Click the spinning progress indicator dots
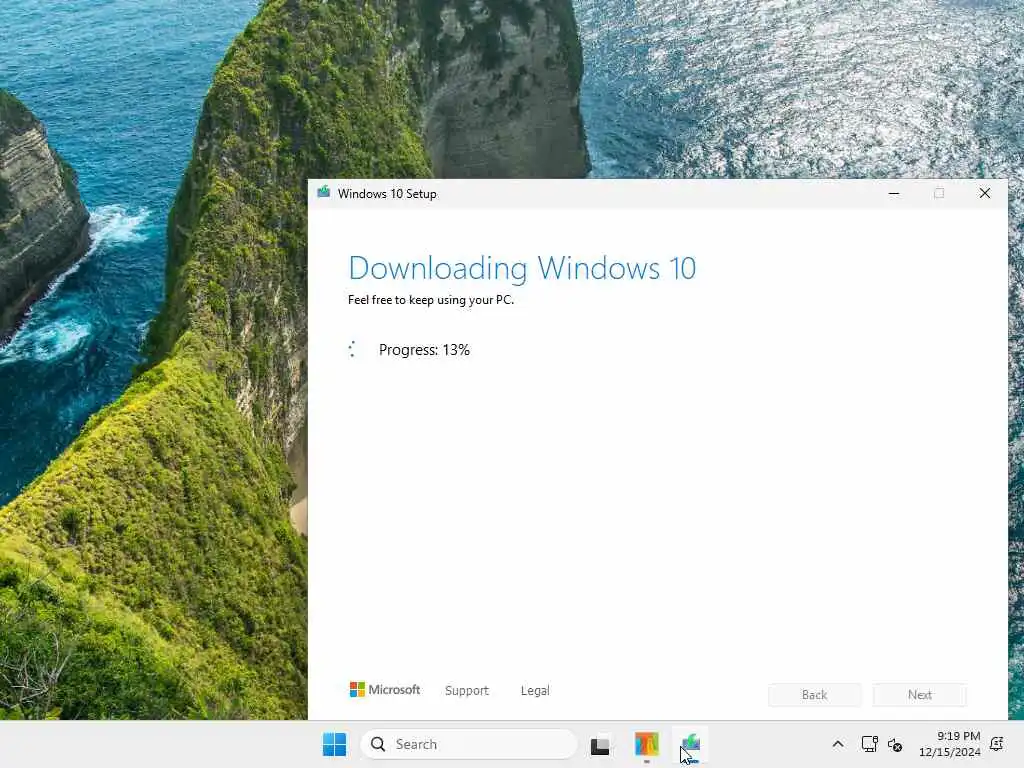 [x=353, y=349]
